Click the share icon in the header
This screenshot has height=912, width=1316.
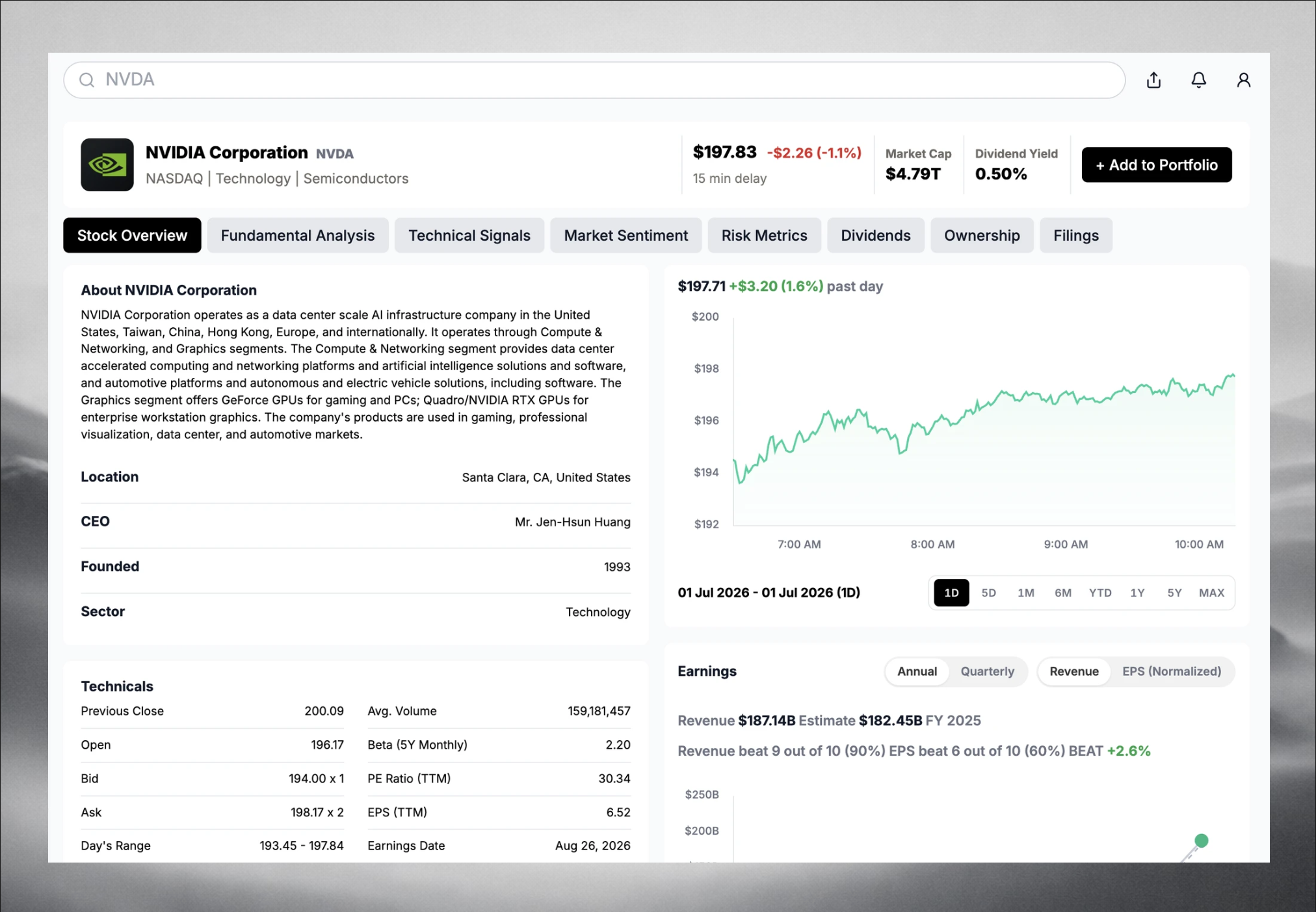tap(1153, 80)
